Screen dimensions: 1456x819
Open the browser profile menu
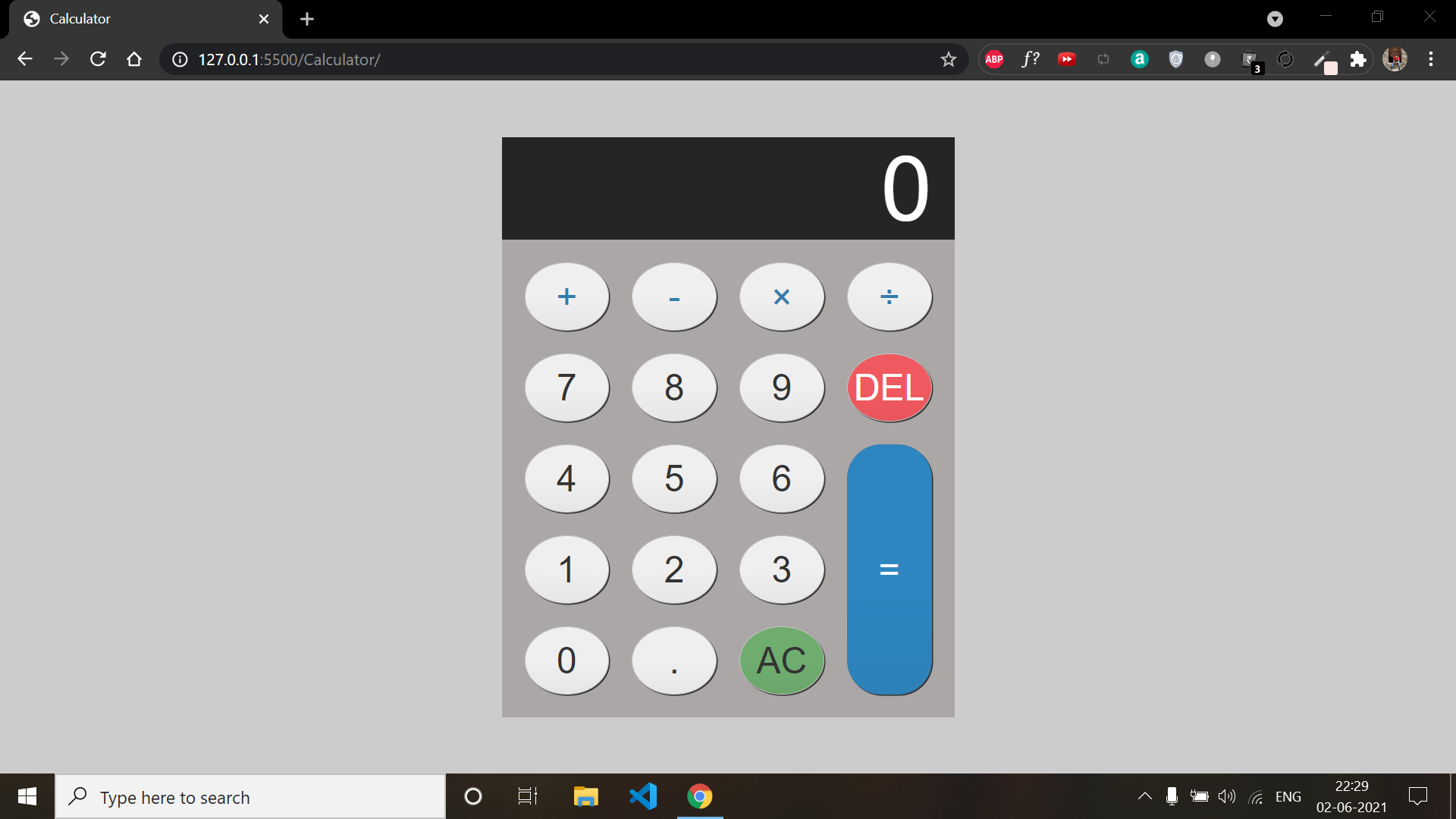click(1395, 59)
